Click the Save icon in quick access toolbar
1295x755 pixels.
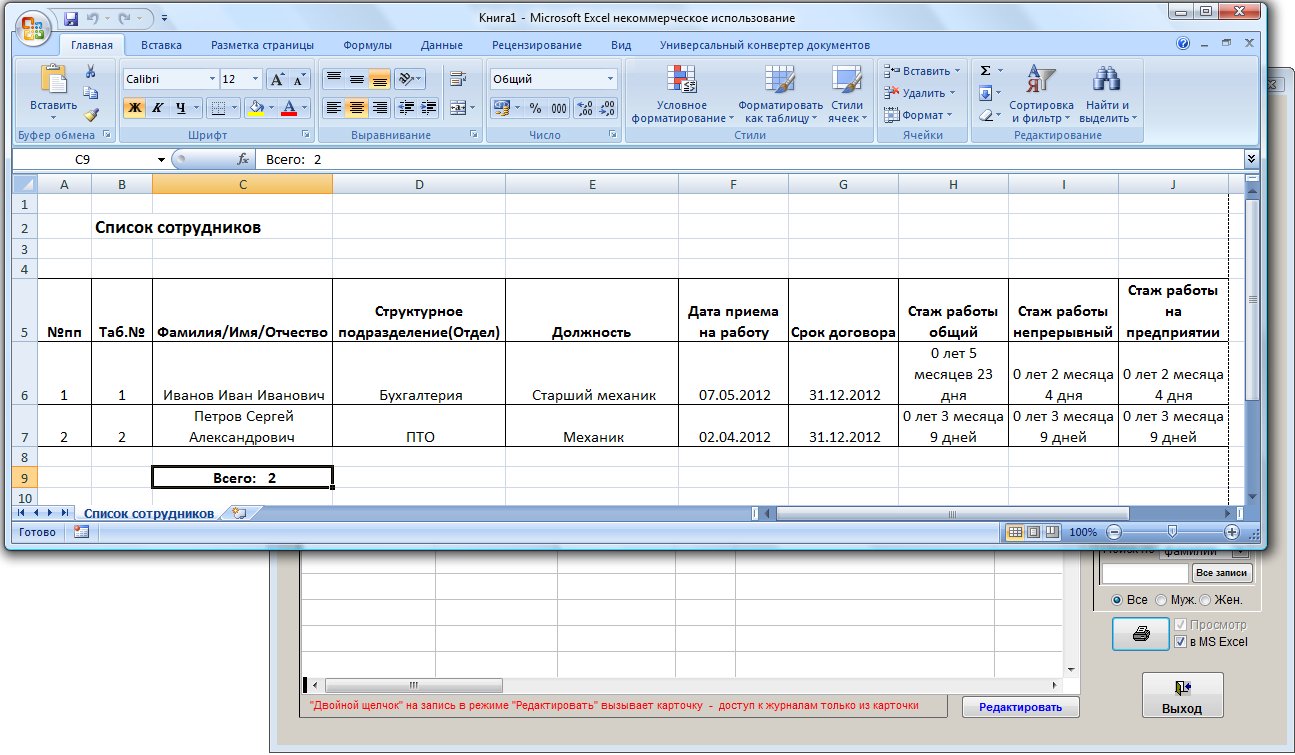71,19
